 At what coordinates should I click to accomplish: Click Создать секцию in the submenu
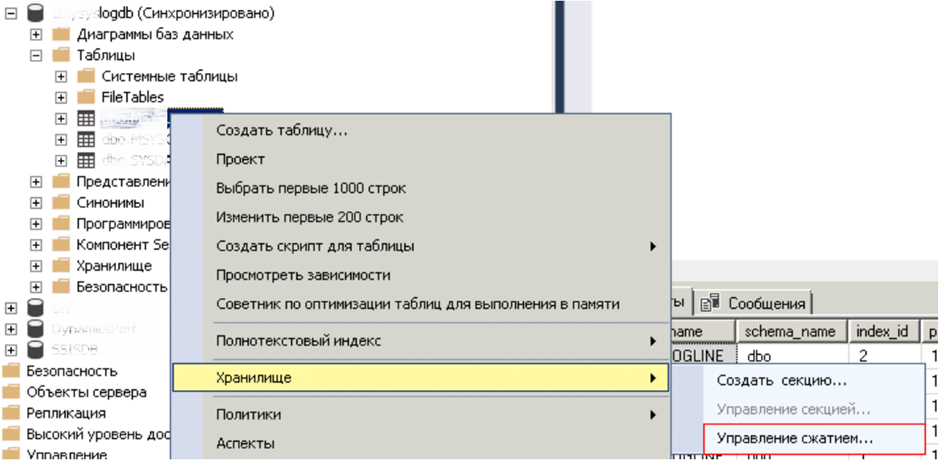(x=782, y=381)
